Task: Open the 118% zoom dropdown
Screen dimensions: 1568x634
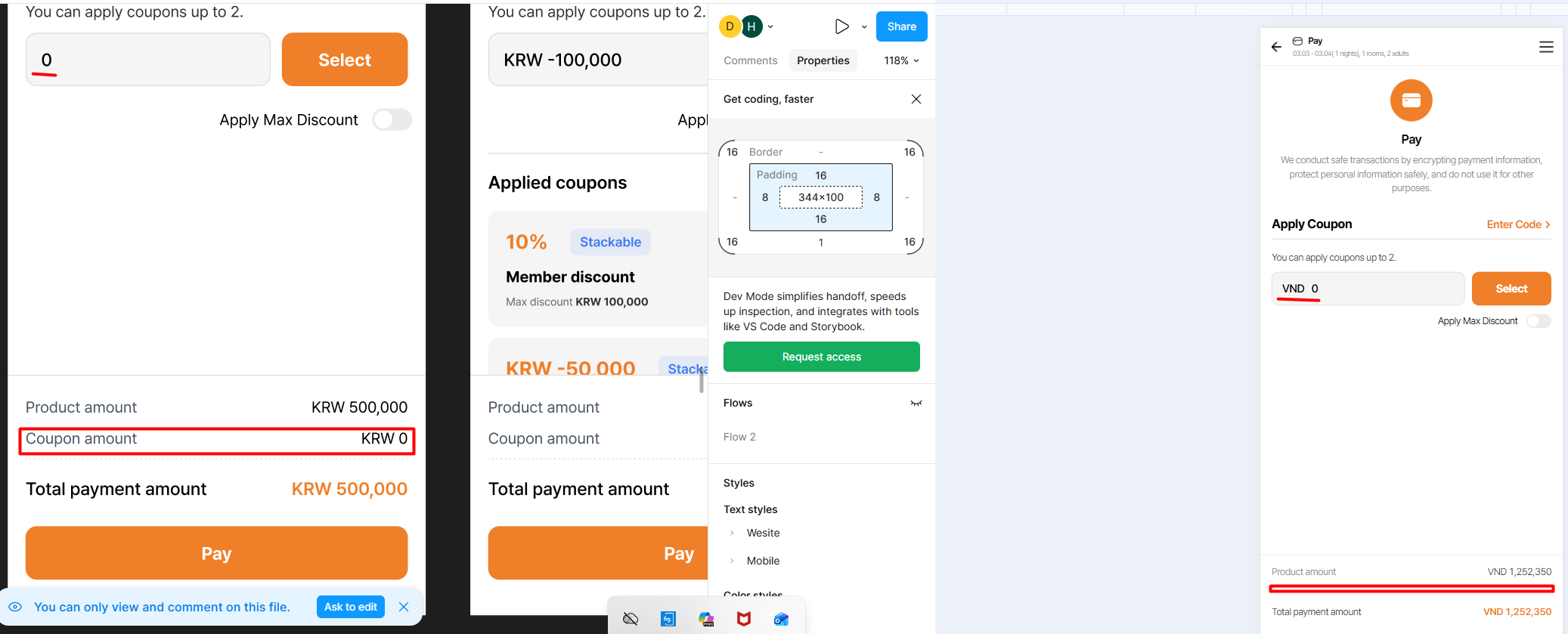Action: click(902, 60)
